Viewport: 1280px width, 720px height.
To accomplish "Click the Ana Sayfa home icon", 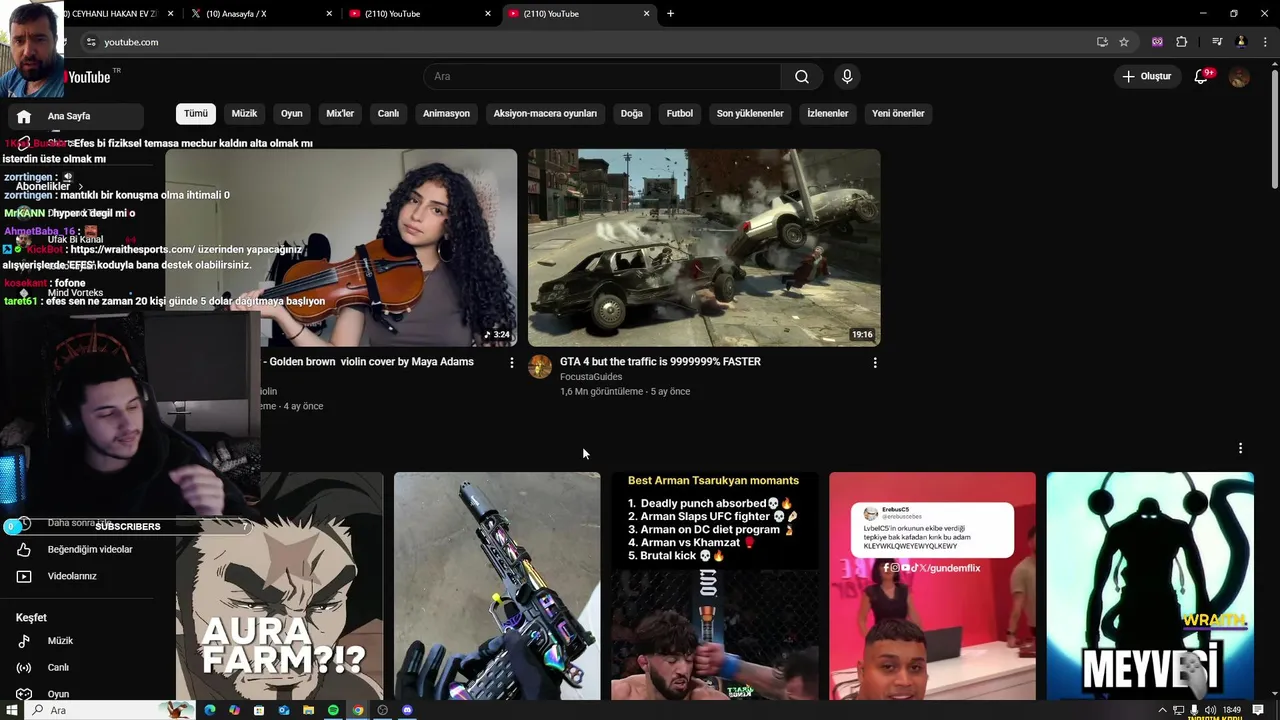I will click(24, 116).
